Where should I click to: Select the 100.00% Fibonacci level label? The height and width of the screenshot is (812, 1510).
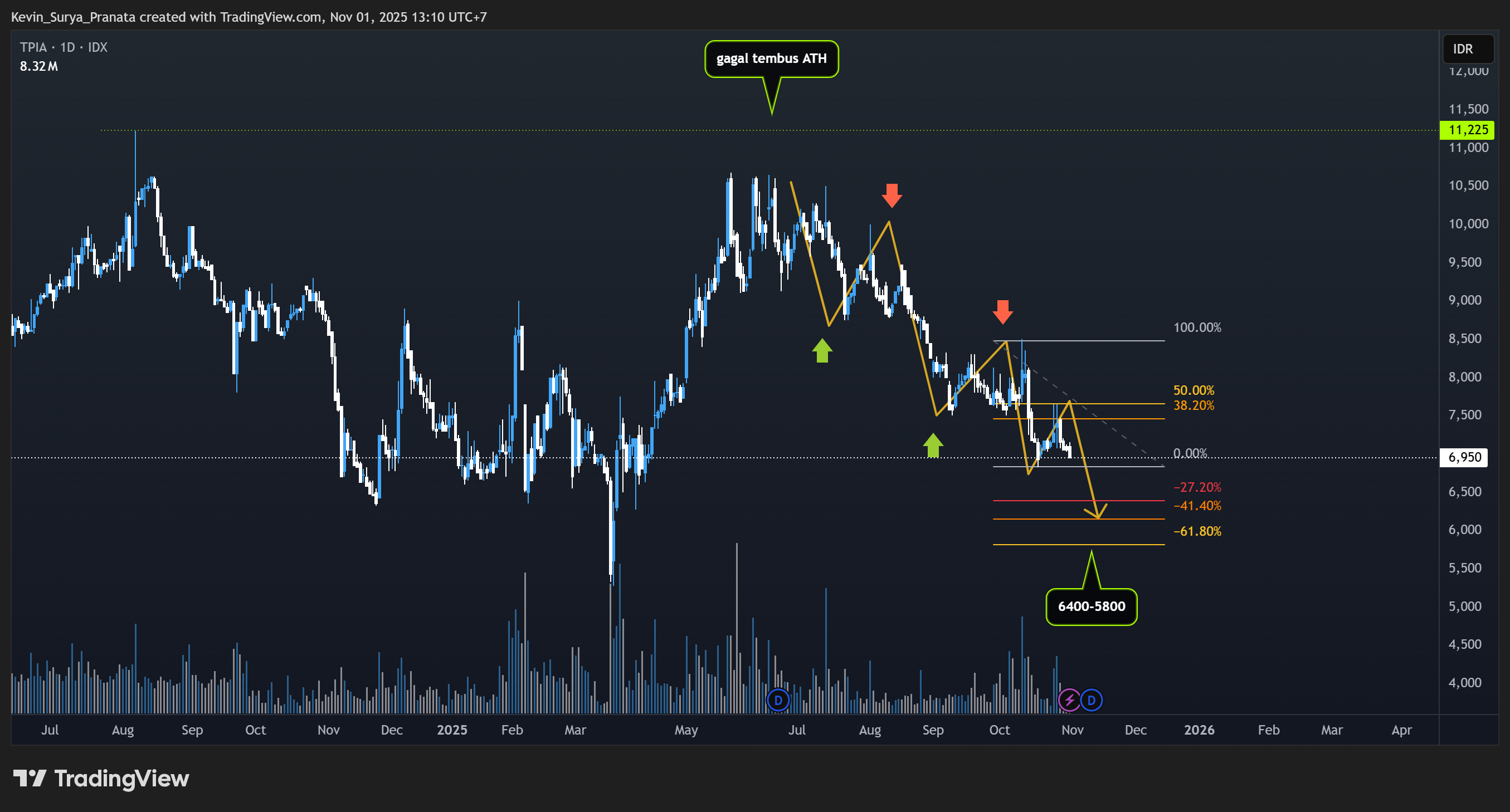tap(1197, 327)
